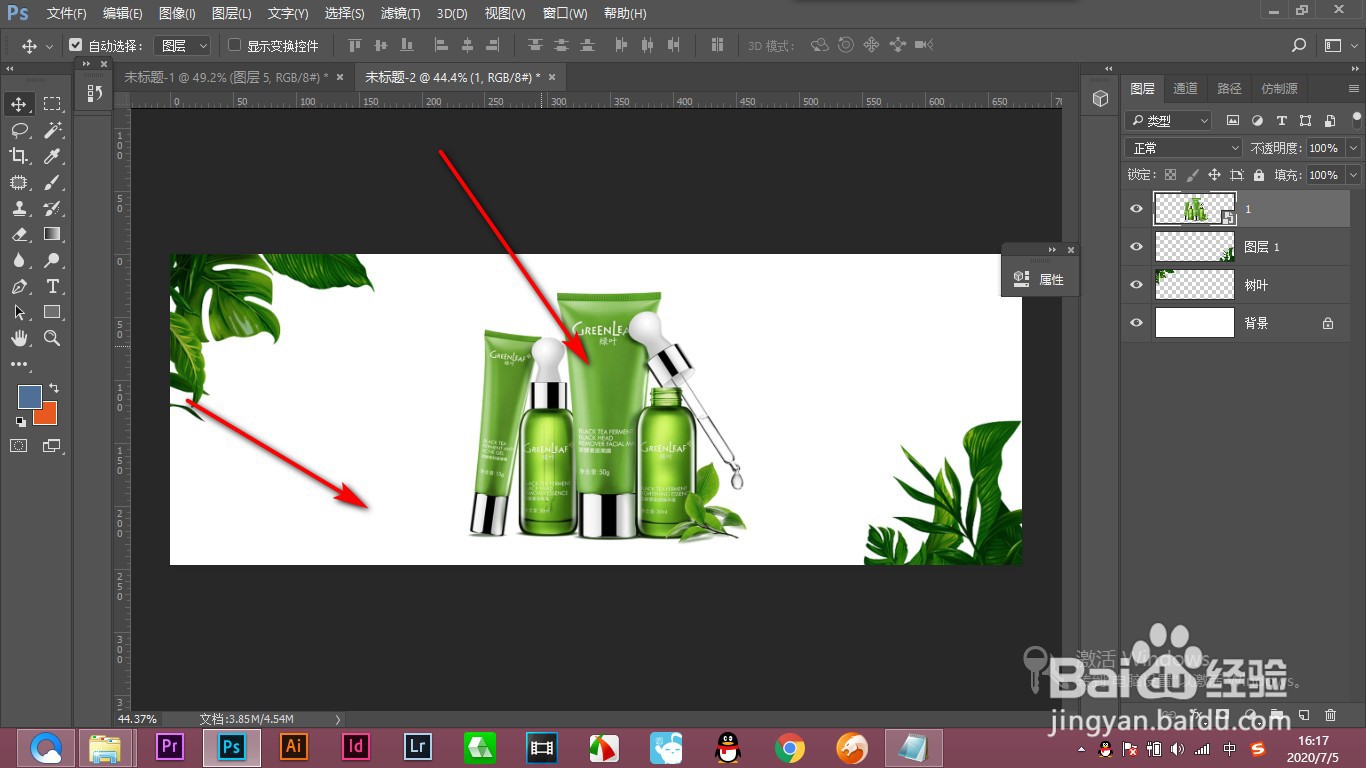This screenshot has height=768, width=1366.
Task: Toggle lock transparent pixels
Action: [1170, 174]
